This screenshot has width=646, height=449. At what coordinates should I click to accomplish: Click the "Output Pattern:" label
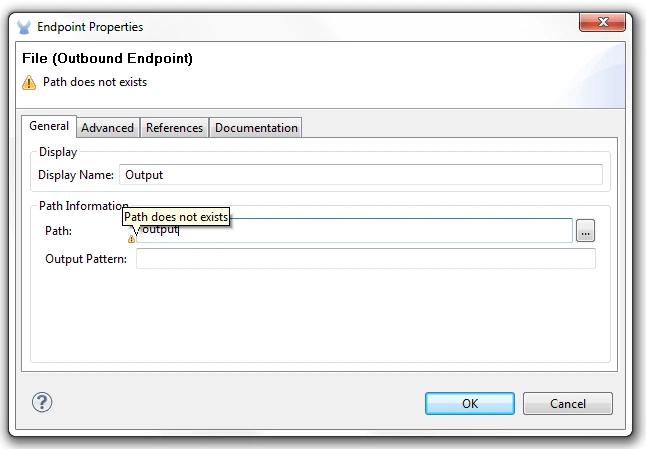(86, 259)
